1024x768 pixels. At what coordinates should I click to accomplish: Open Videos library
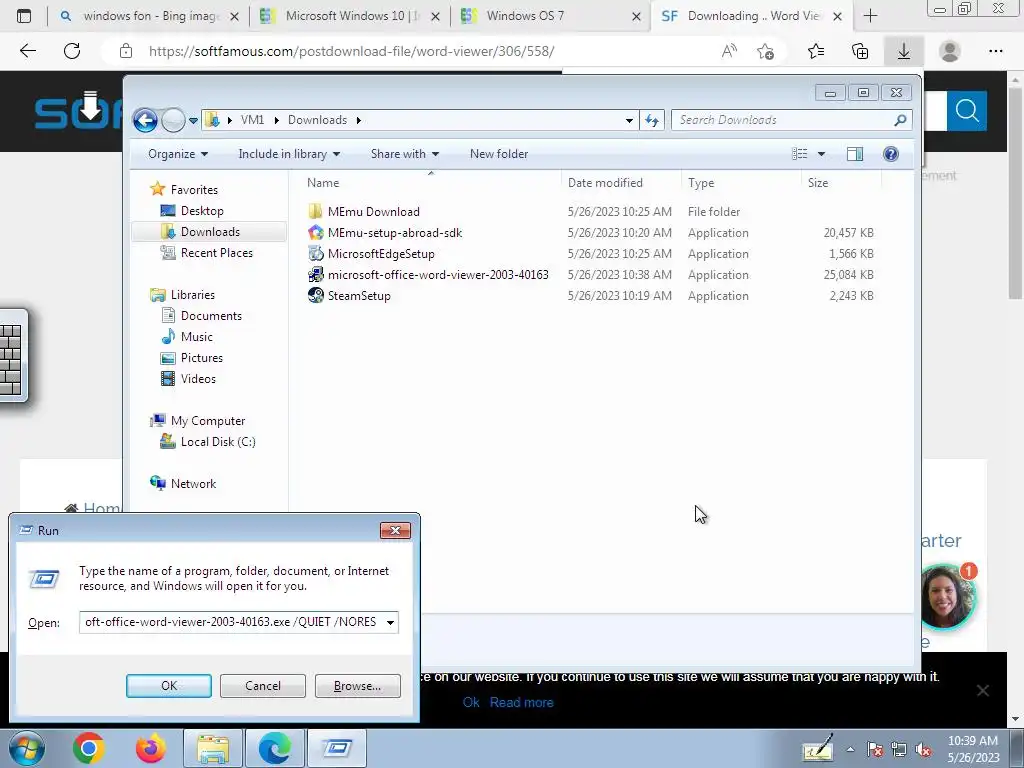[x=198, y=379]
